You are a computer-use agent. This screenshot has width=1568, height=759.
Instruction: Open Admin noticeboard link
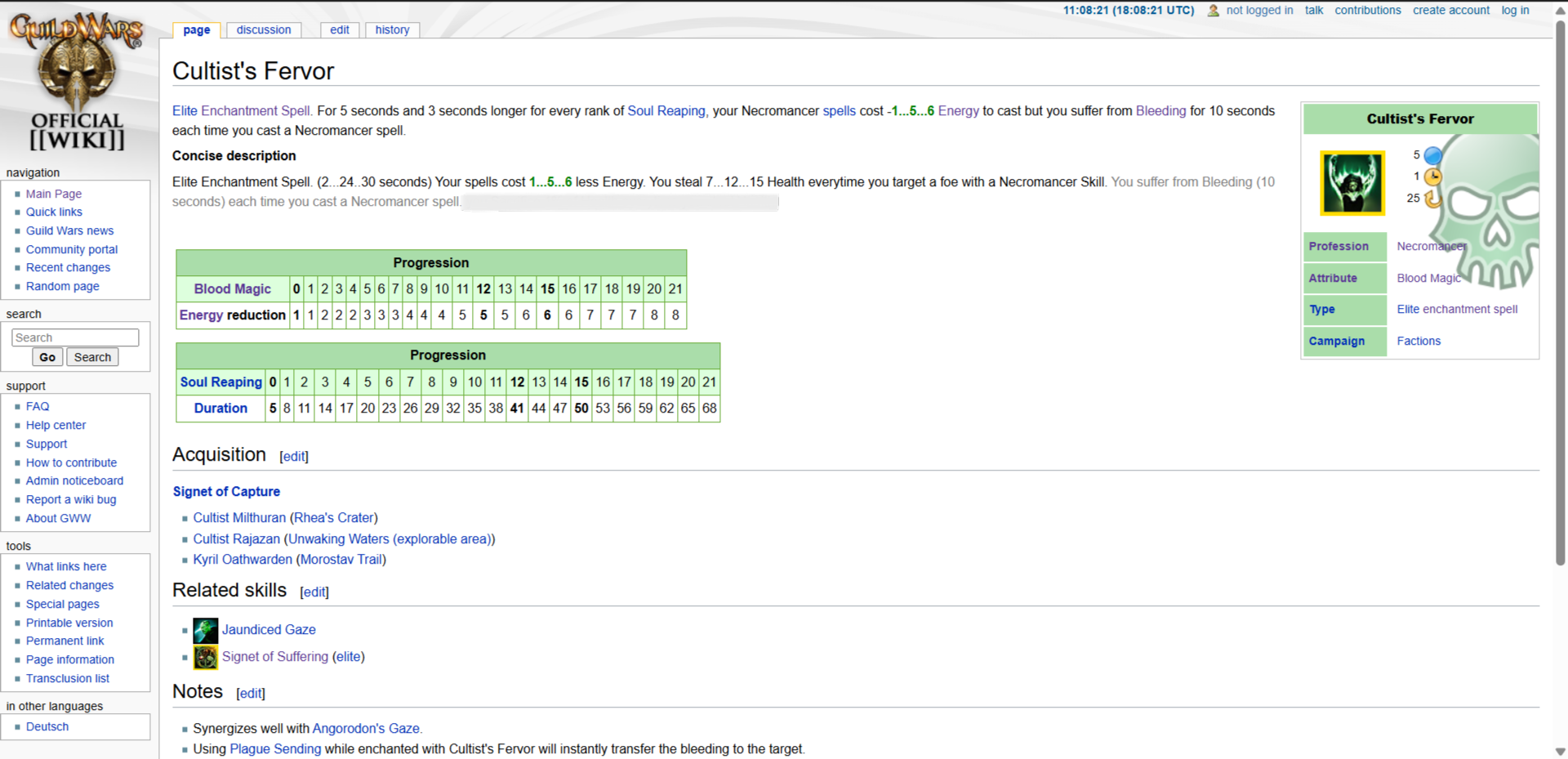[x=74, y=480]
